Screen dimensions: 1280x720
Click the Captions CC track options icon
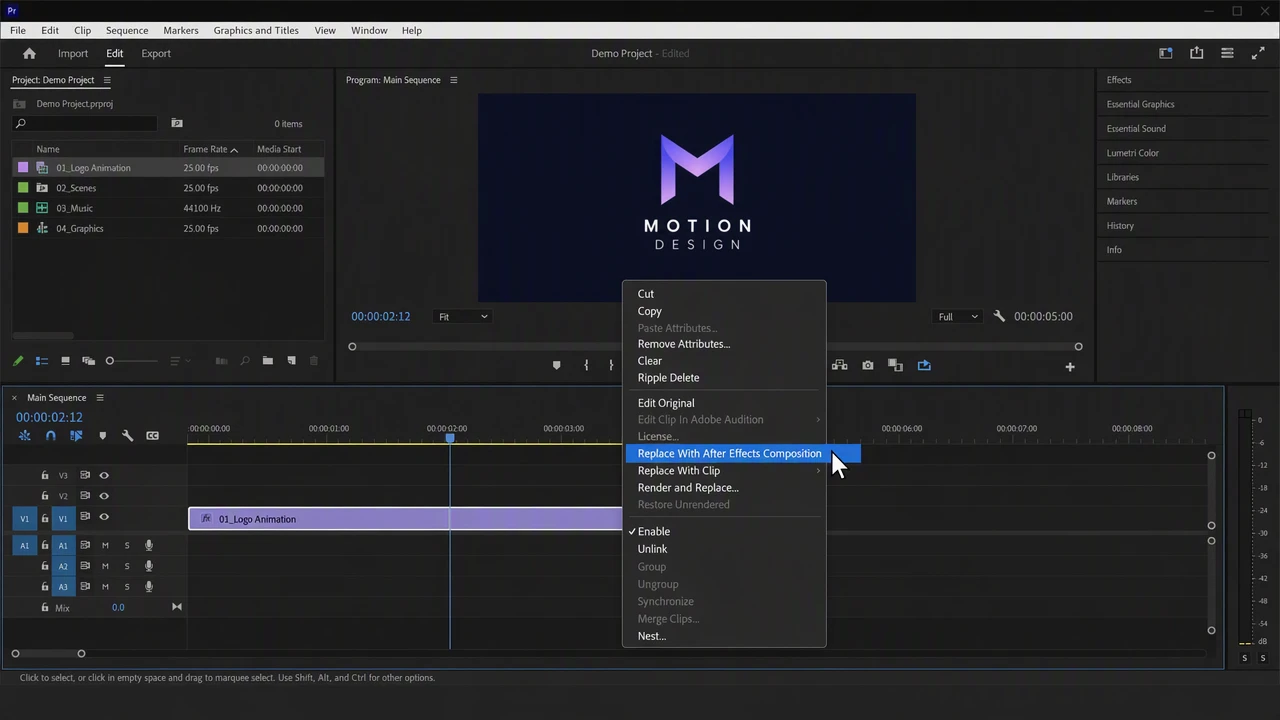coord(152,436)
